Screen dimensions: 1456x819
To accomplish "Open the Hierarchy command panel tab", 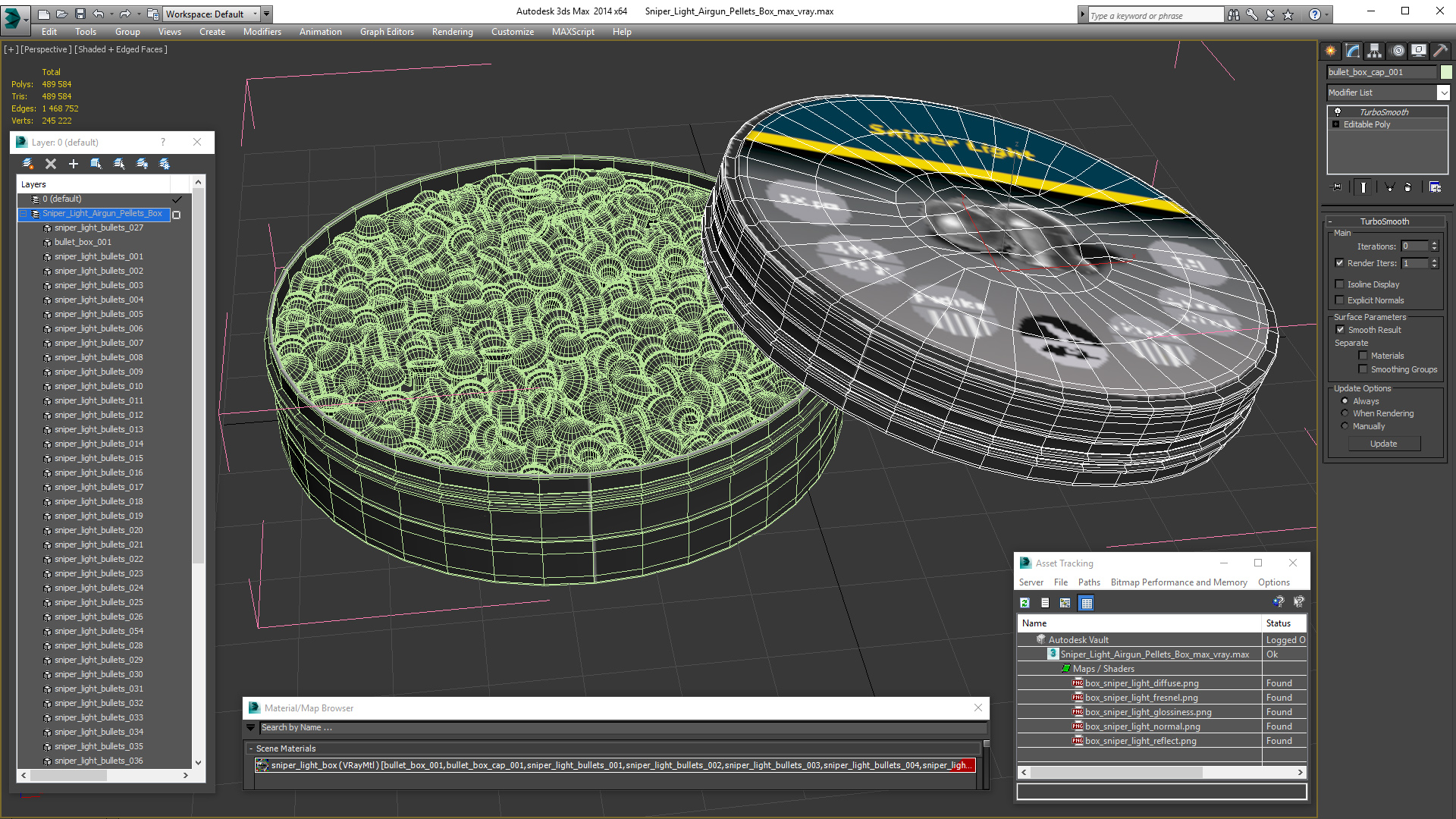I will pos(1375,51).
